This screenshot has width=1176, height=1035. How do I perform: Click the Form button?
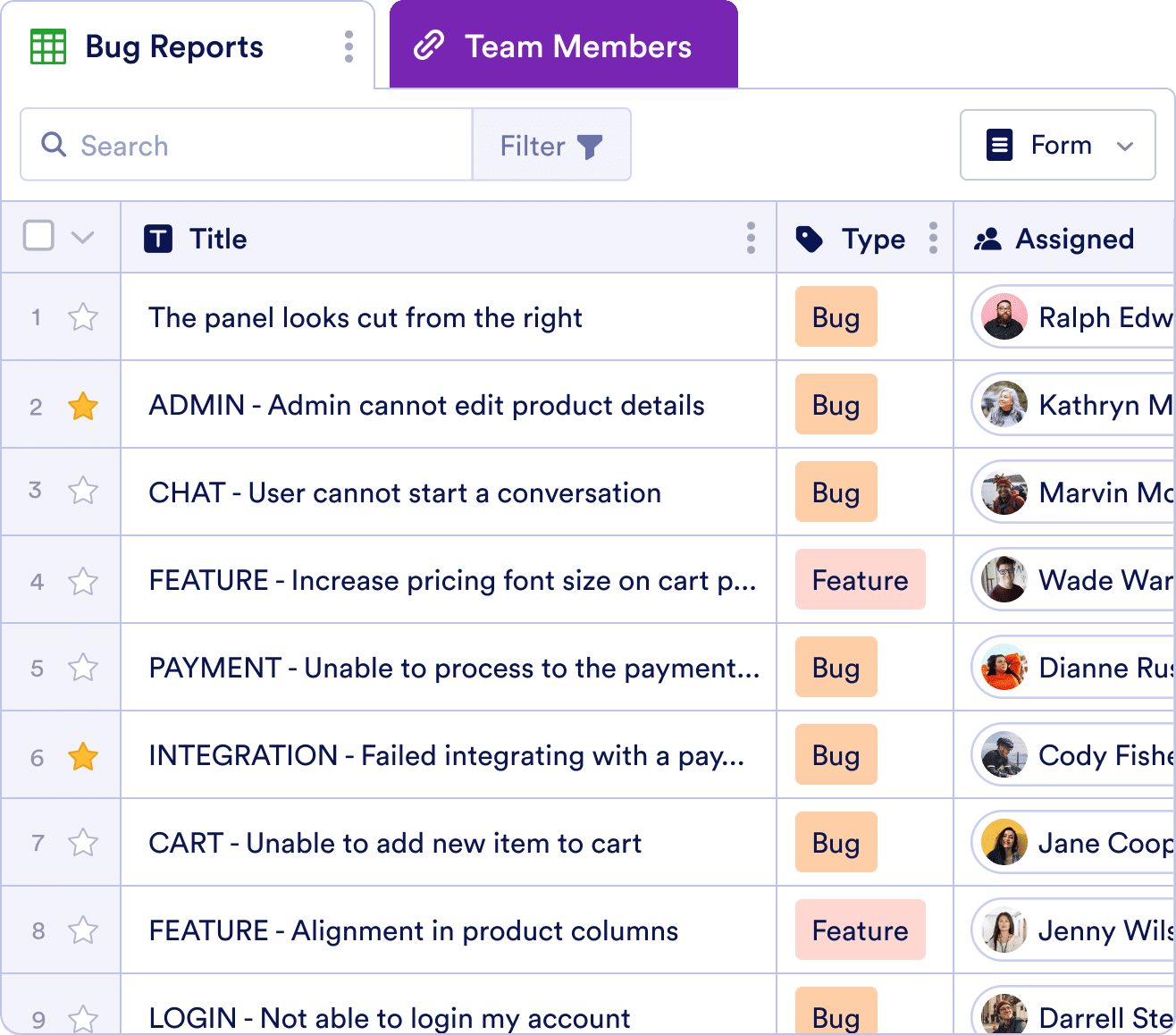coord(1060,145)
